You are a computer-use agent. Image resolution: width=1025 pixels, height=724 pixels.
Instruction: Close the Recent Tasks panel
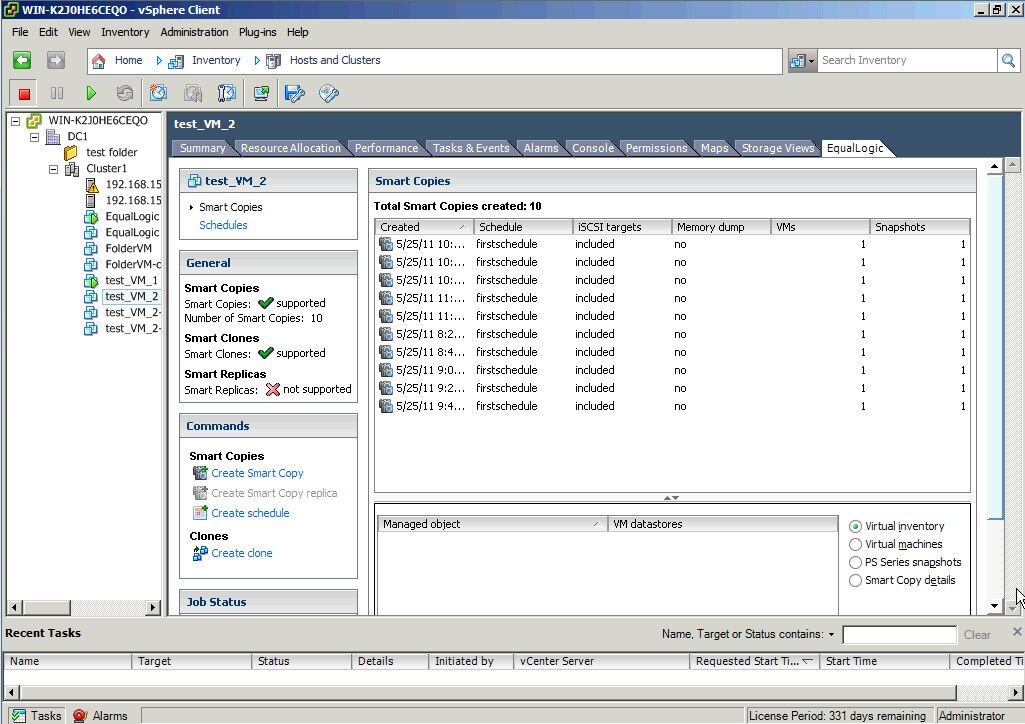click(x=1017, y=632)
